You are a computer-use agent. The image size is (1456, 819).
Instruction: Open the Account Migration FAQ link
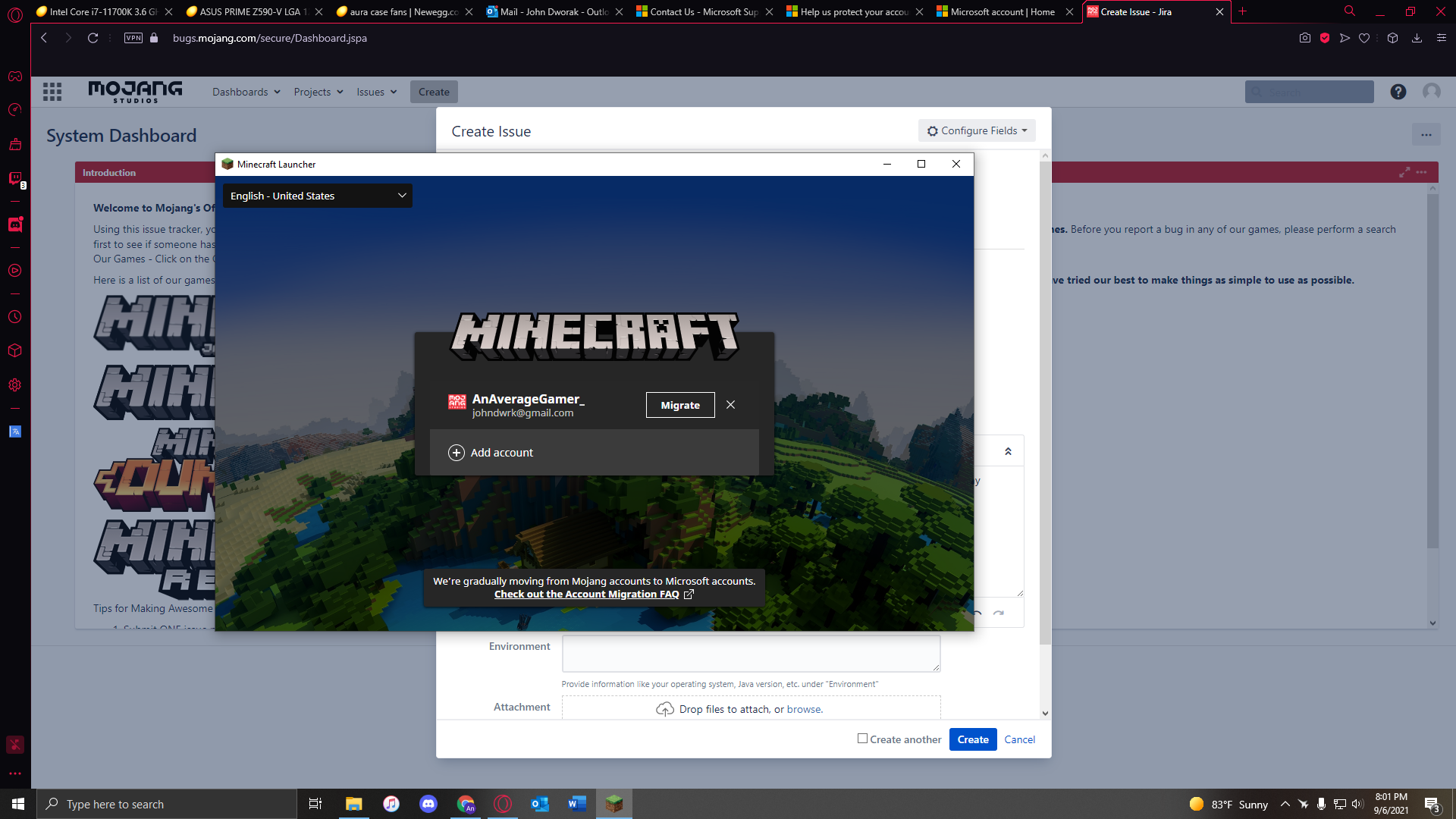[x=586, y=595]
